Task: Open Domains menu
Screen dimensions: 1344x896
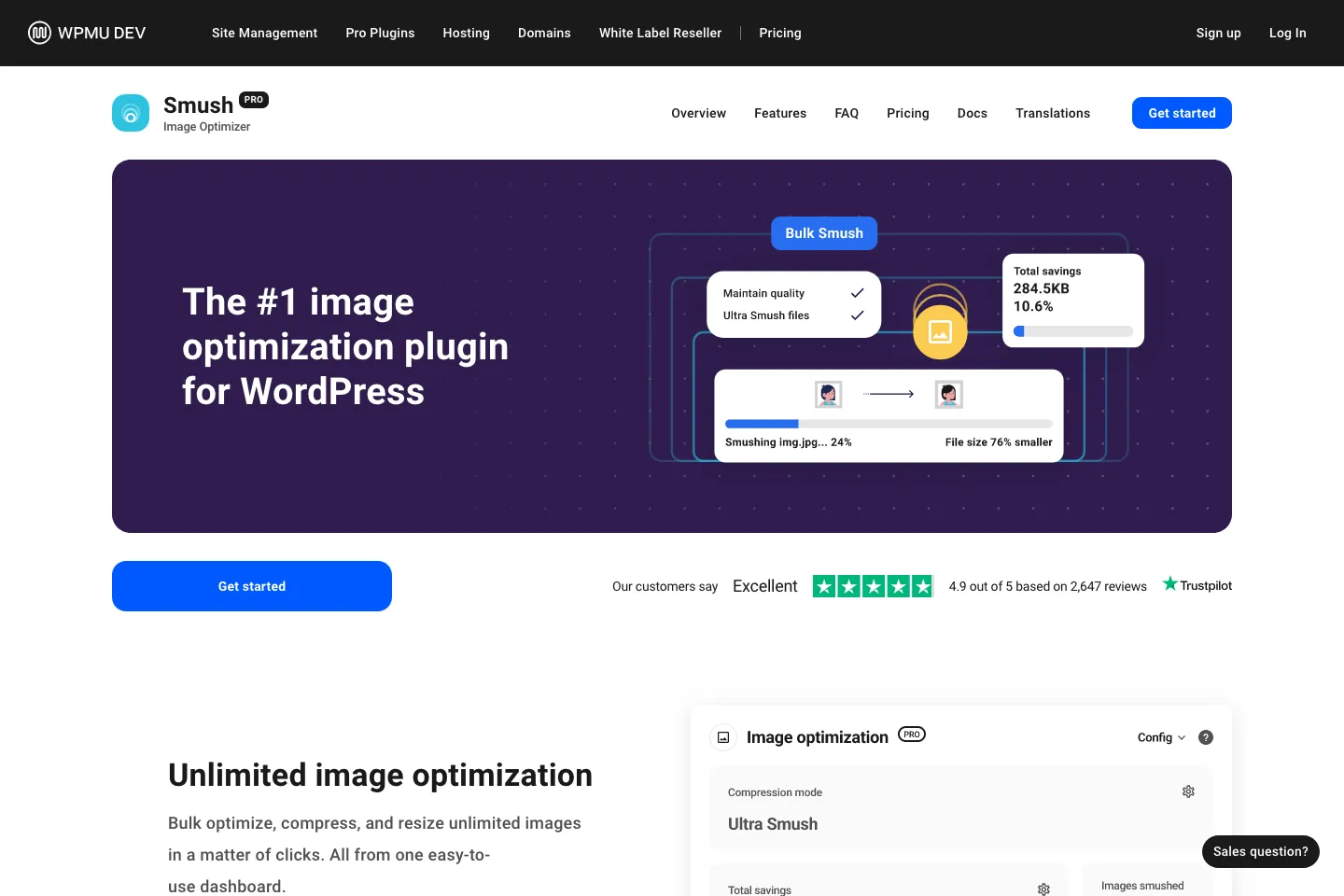Action: [544, 33]
